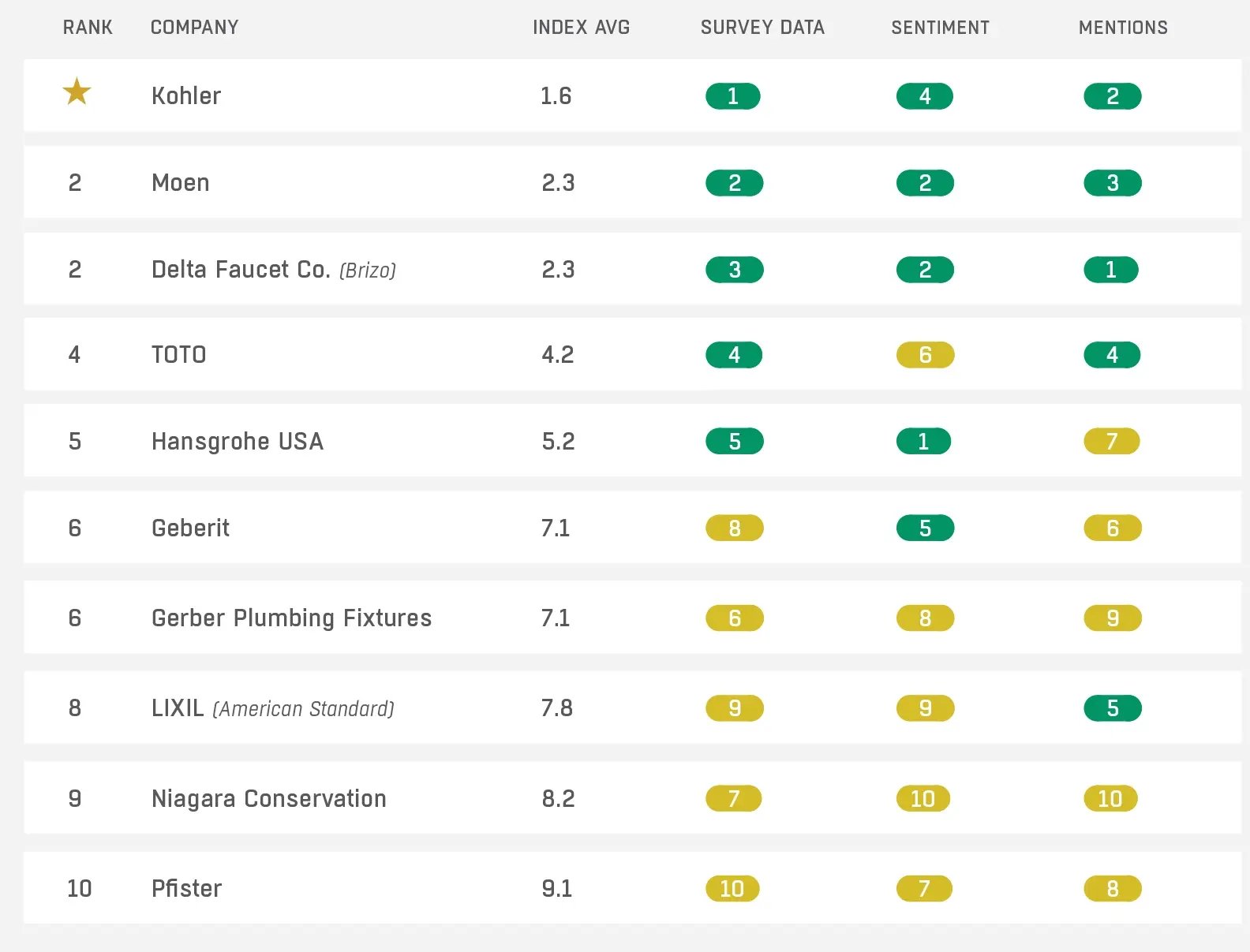Click the Mentions column header
Image resolution: width=1250 pixels, height=952 pixels.
[x=1123, y=28]
